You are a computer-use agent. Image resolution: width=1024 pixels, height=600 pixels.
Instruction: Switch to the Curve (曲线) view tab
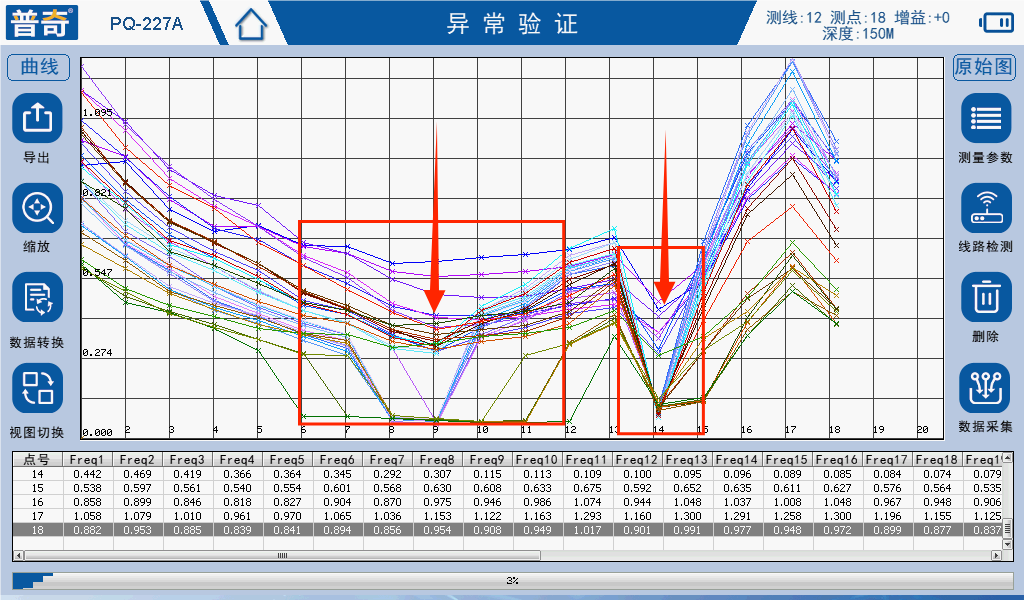(39, 67)
